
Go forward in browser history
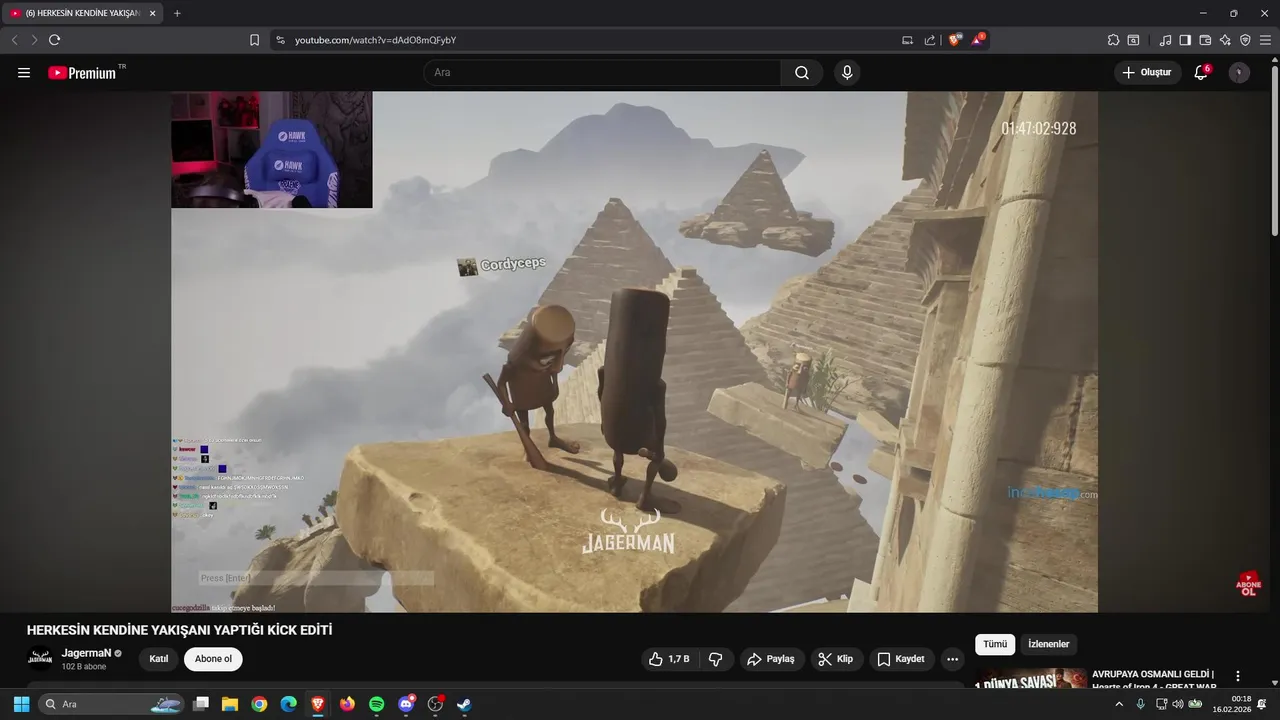click(x=34, y=40)
